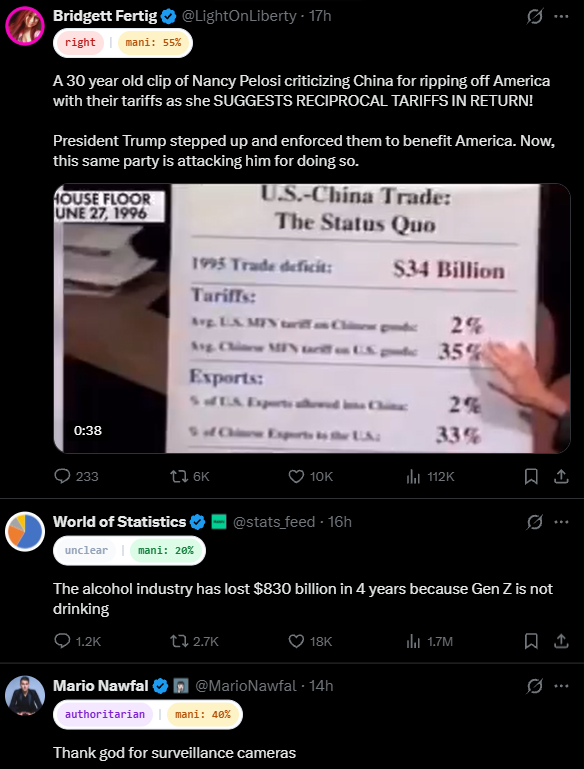Like World of Statistics' 18K-likes post
584x769 pixels.
click(310, 641)
